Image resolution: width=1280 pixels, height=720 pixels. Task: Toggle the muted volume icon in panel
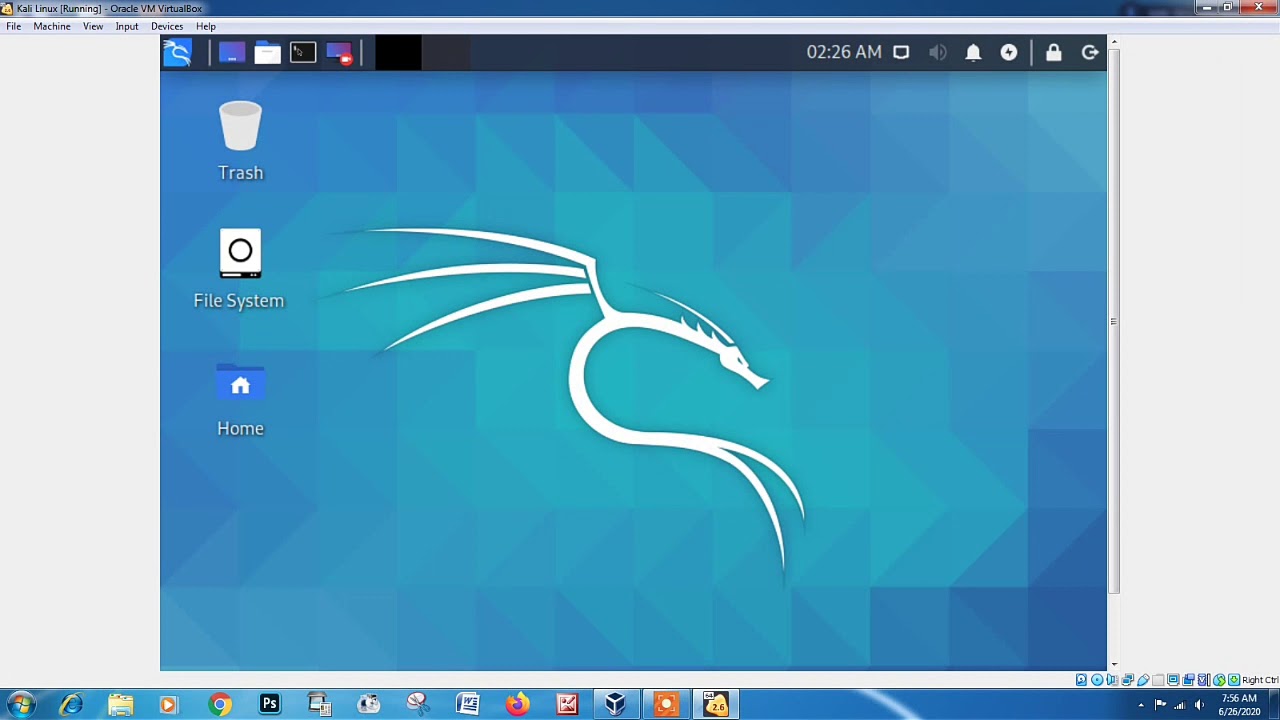coord(937,52)
